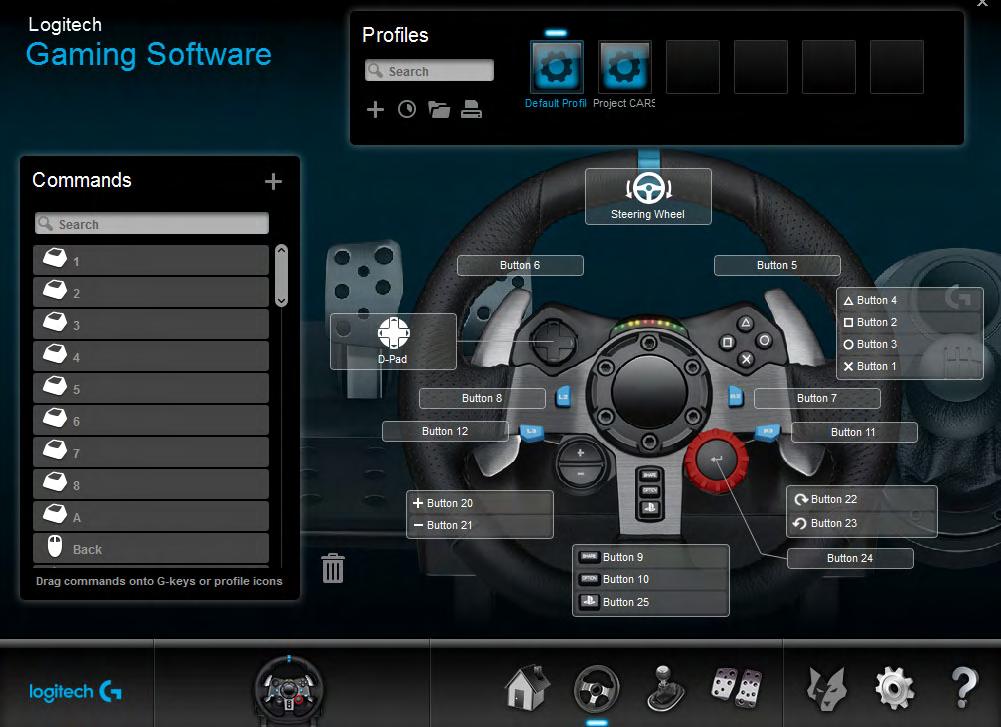The height and width of the screenshot is (727, 1001).
Task: Select the Share Button 9 entry
Action: 651,557
